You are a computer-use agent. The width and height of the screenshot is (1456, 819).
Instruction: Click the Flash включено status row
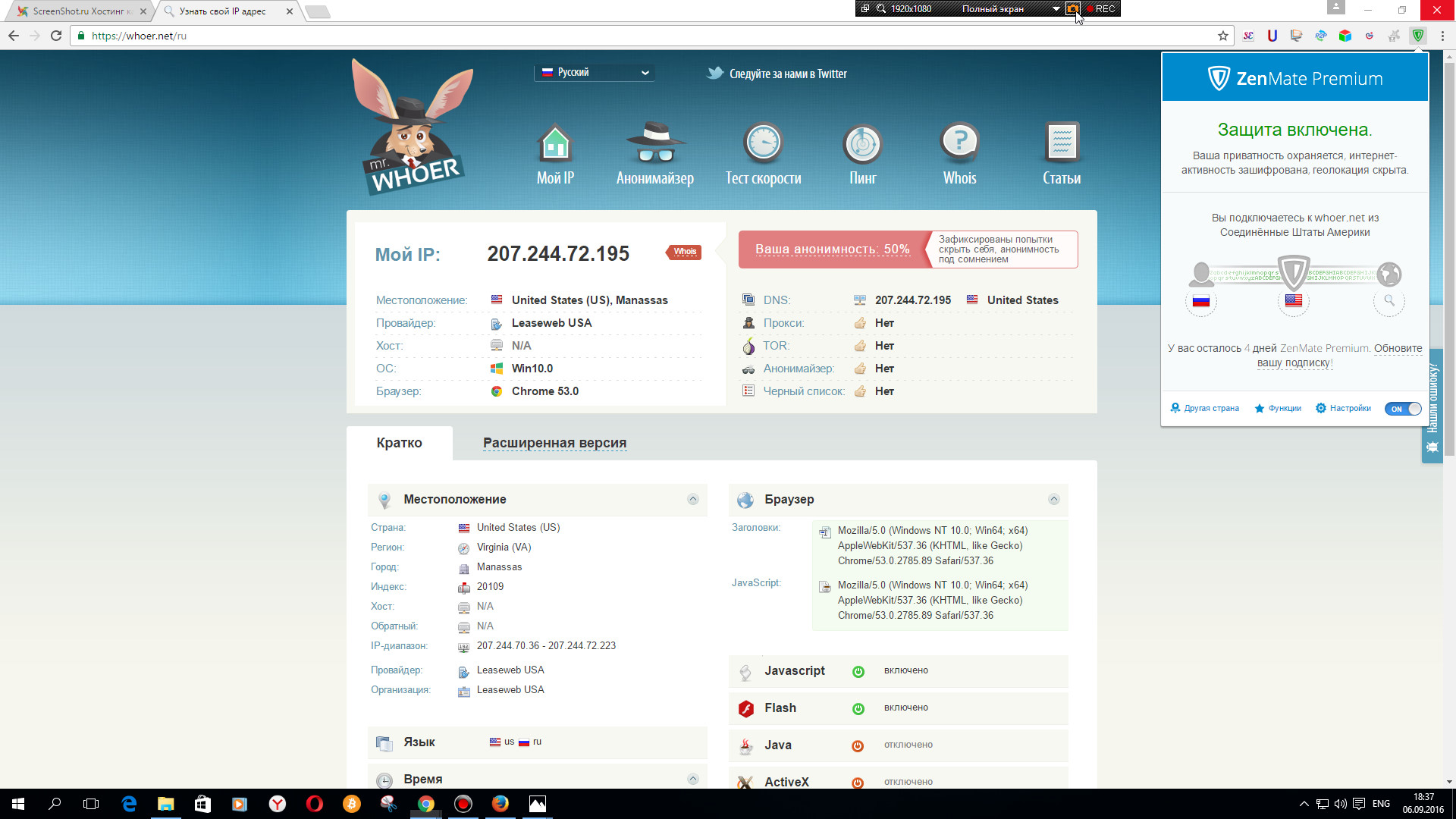click(899, 708)
